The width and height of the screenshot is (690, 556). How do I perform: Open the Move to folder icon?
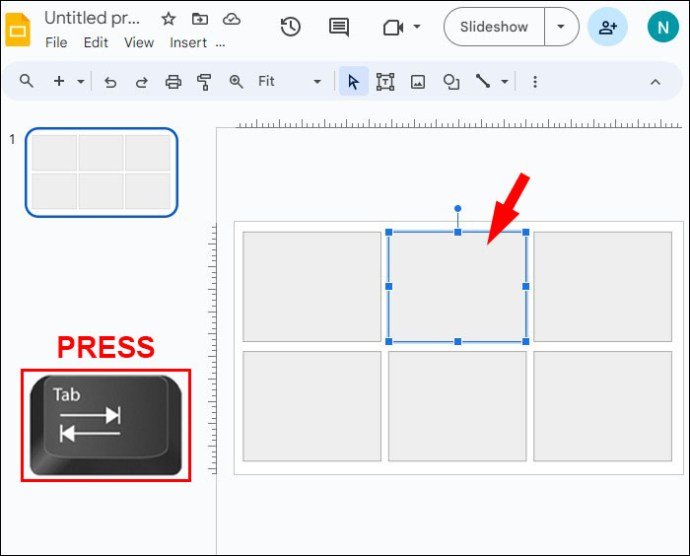click(x=200, y=19)
